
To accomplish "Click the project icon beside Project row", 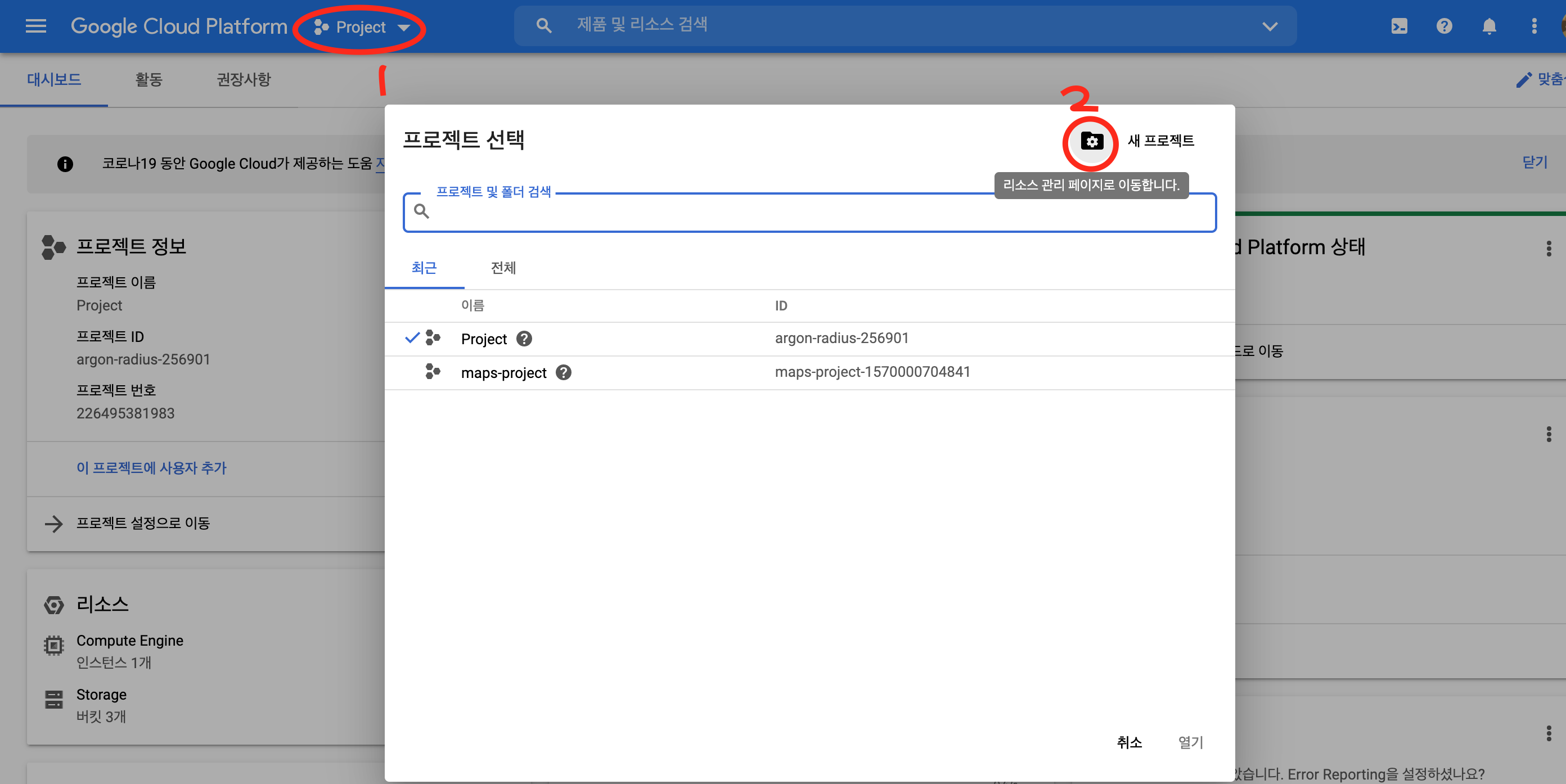I will tap(433, 337).
